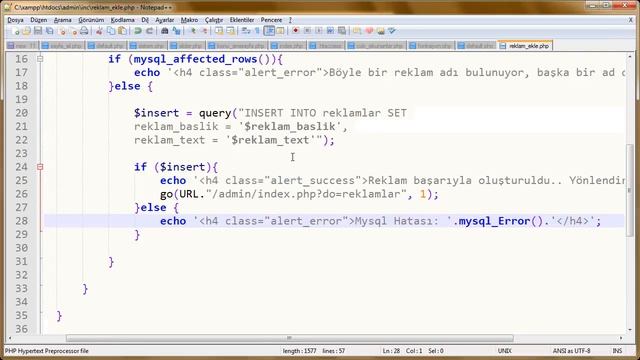640x360 pixels.
Task: Toggle show all characters pilcrow icon
Action: pyautogui.click(x=257, y=31)
